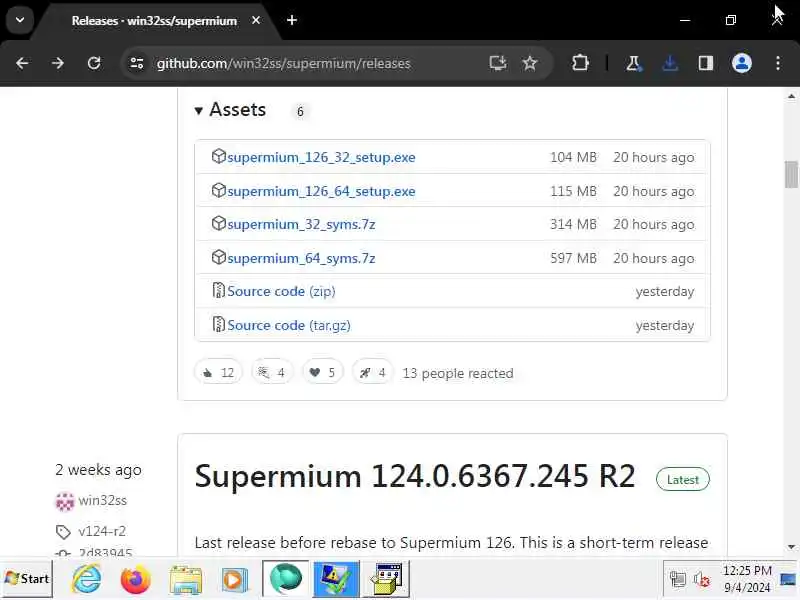Reload the GitHub releases page
800x600 pixels.
[x=94, y=63]
